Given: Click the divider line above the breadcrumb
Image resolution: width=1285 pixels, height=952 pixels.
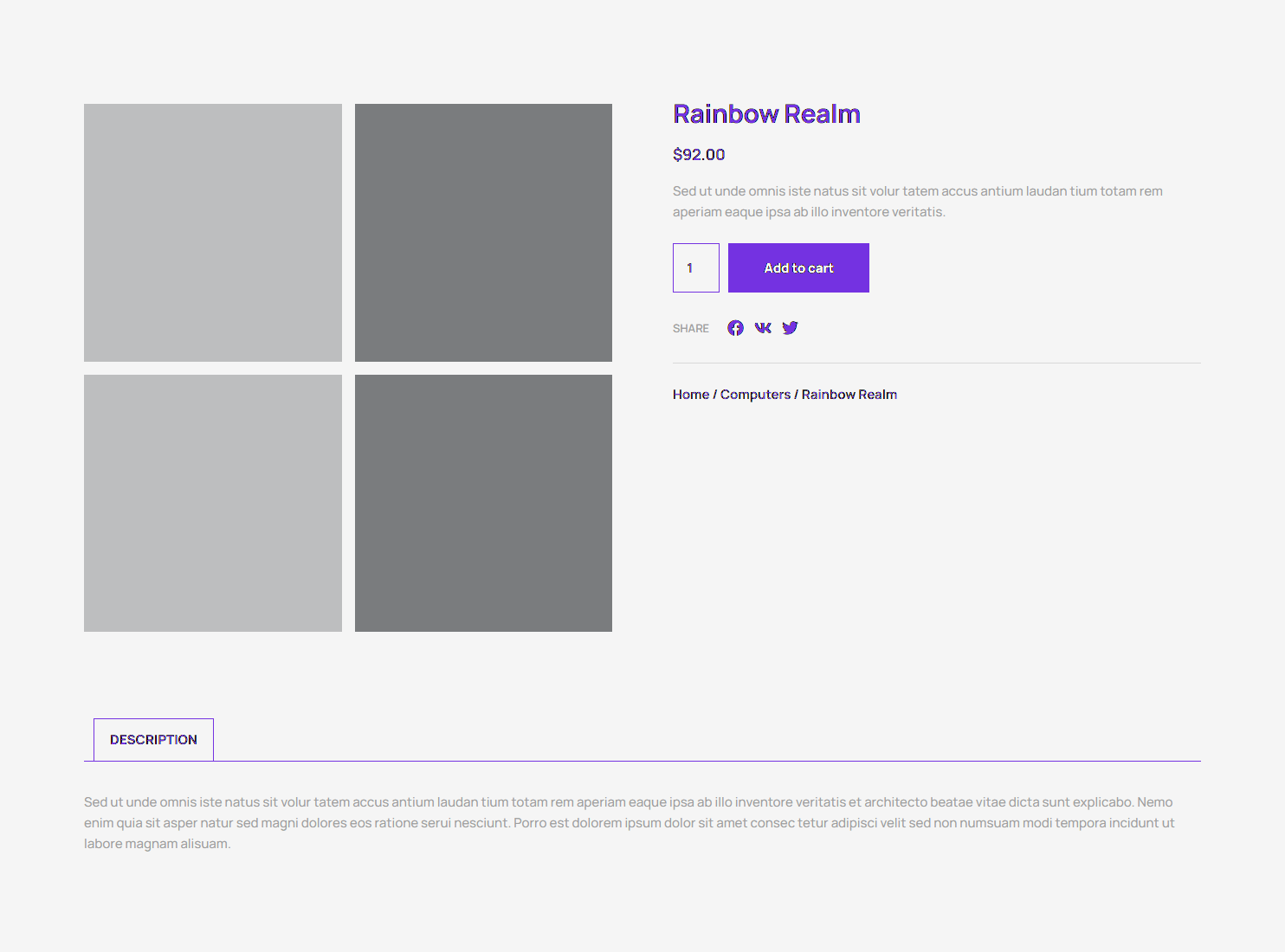Looking at the screenshot, I should (x=936, y=363).
